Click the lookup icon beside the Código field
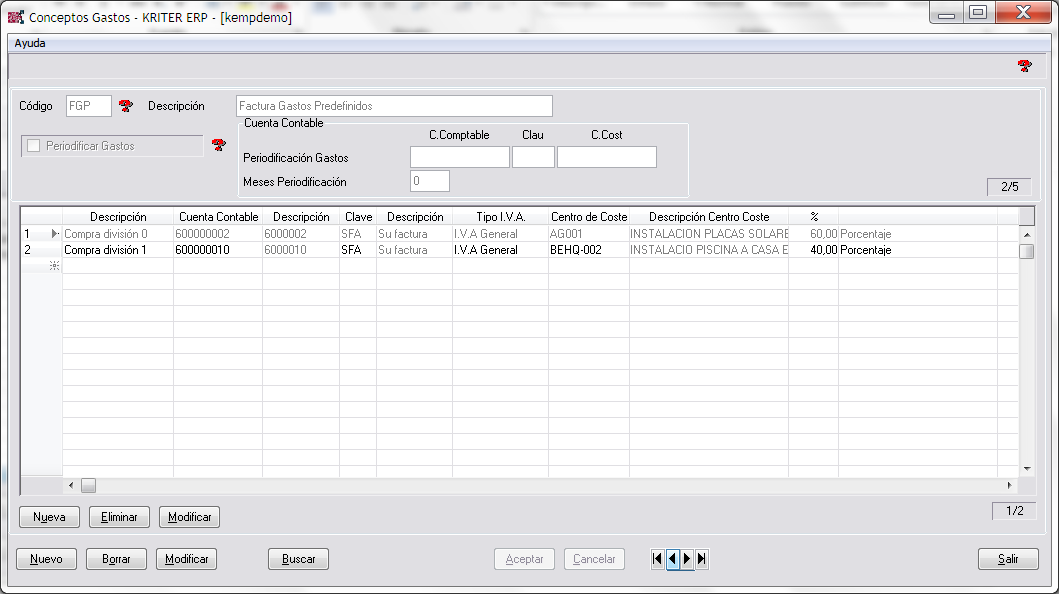Screen dimensions: 1059x594 [125, 106]
